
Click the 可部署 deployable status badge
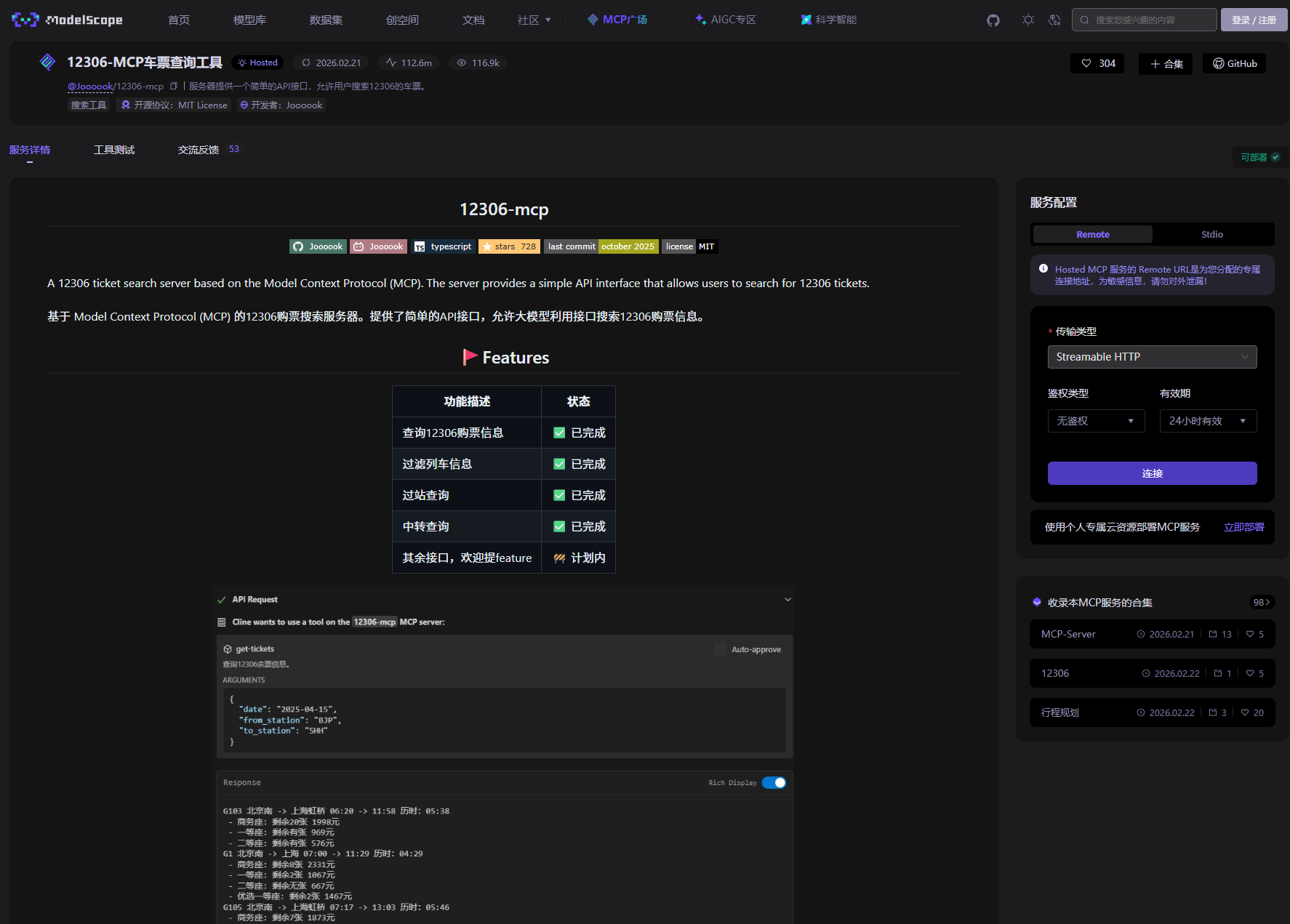(1260, 157)
